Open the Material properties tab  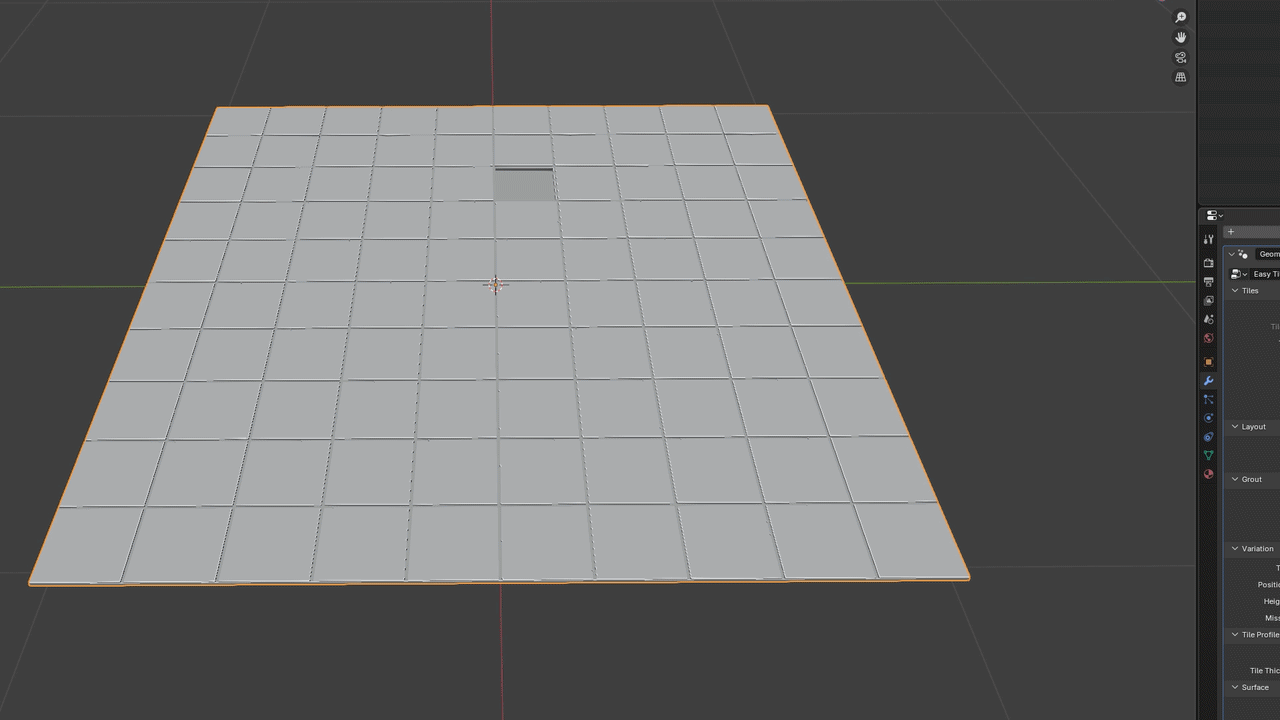[1209, 475]
